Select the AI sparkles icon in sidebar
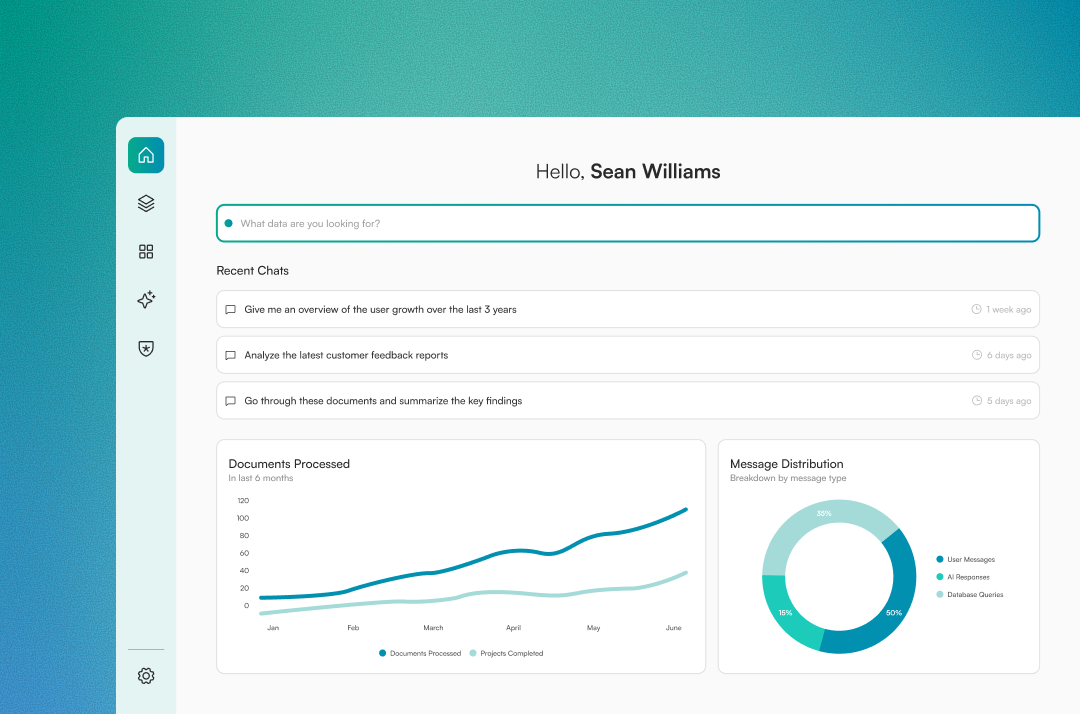The width and height of the screenshot is (1080, 714). 146,299
